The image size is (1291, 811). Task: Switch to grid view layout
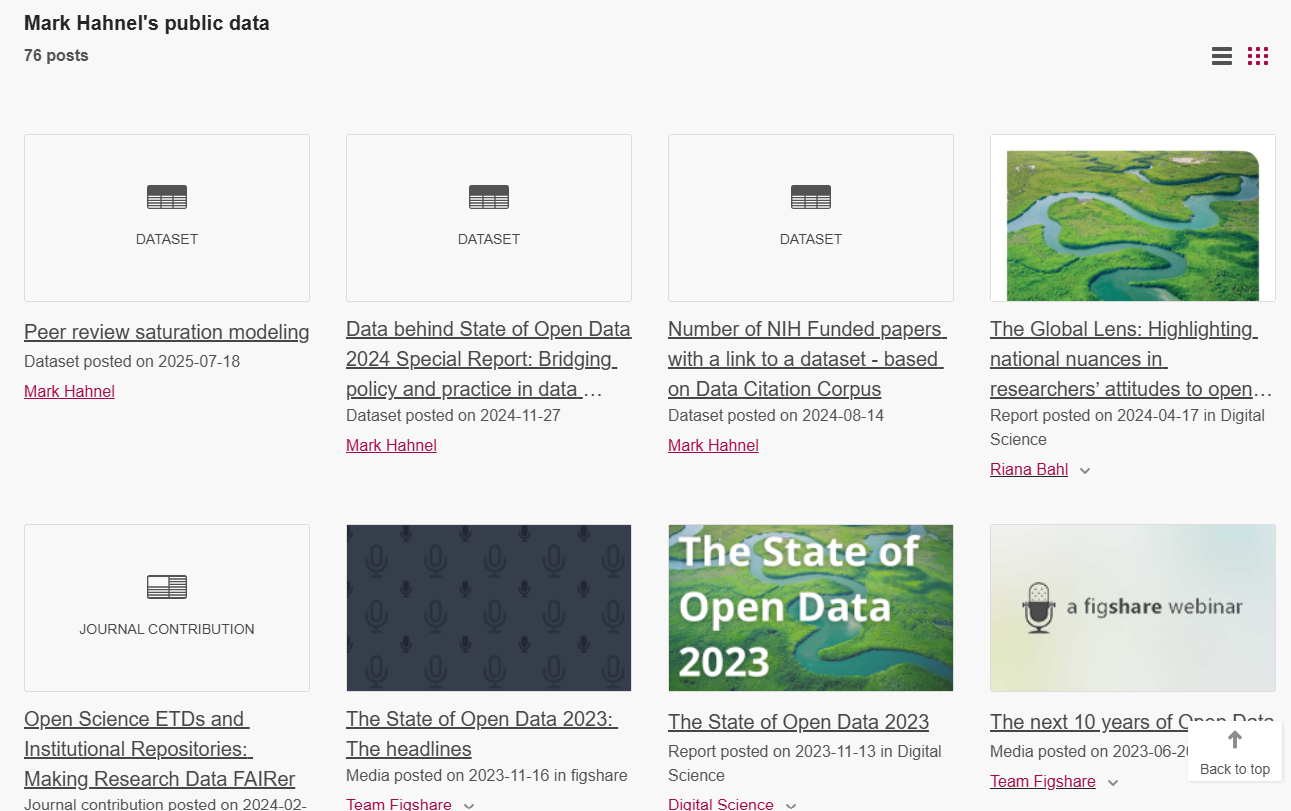pyautogui.click(x=1257, y=57)
